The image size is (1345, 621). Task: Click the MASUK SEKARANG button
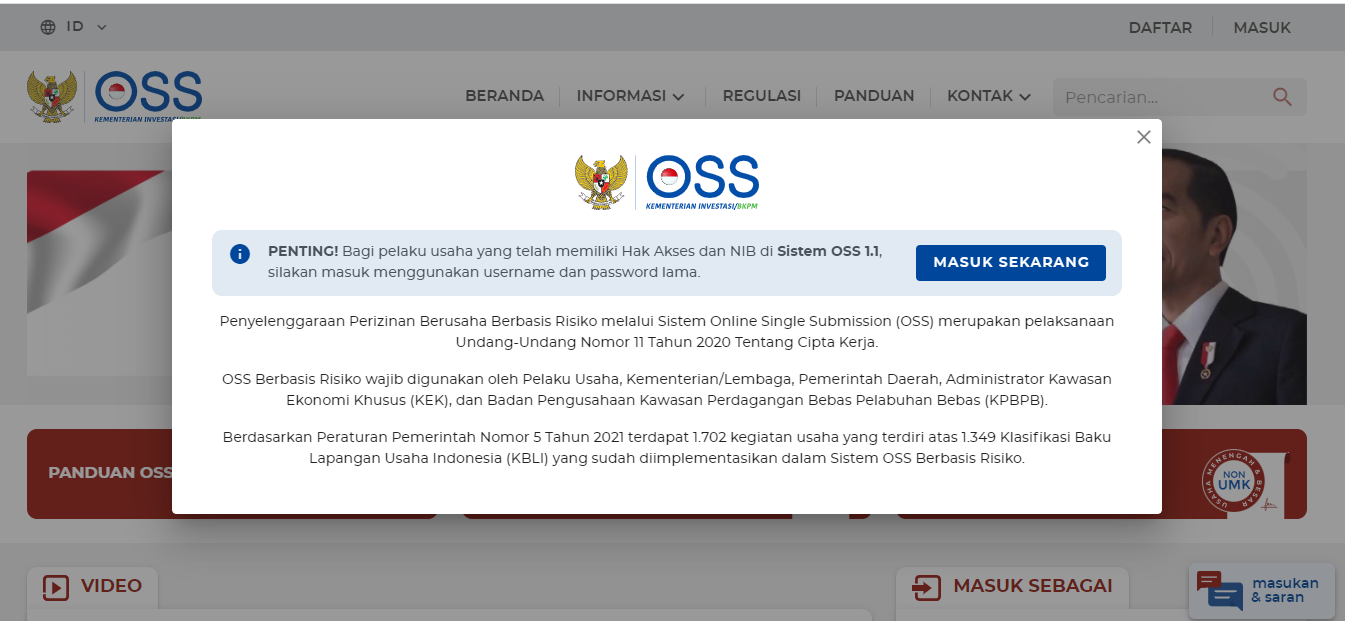coord(1011,262)
